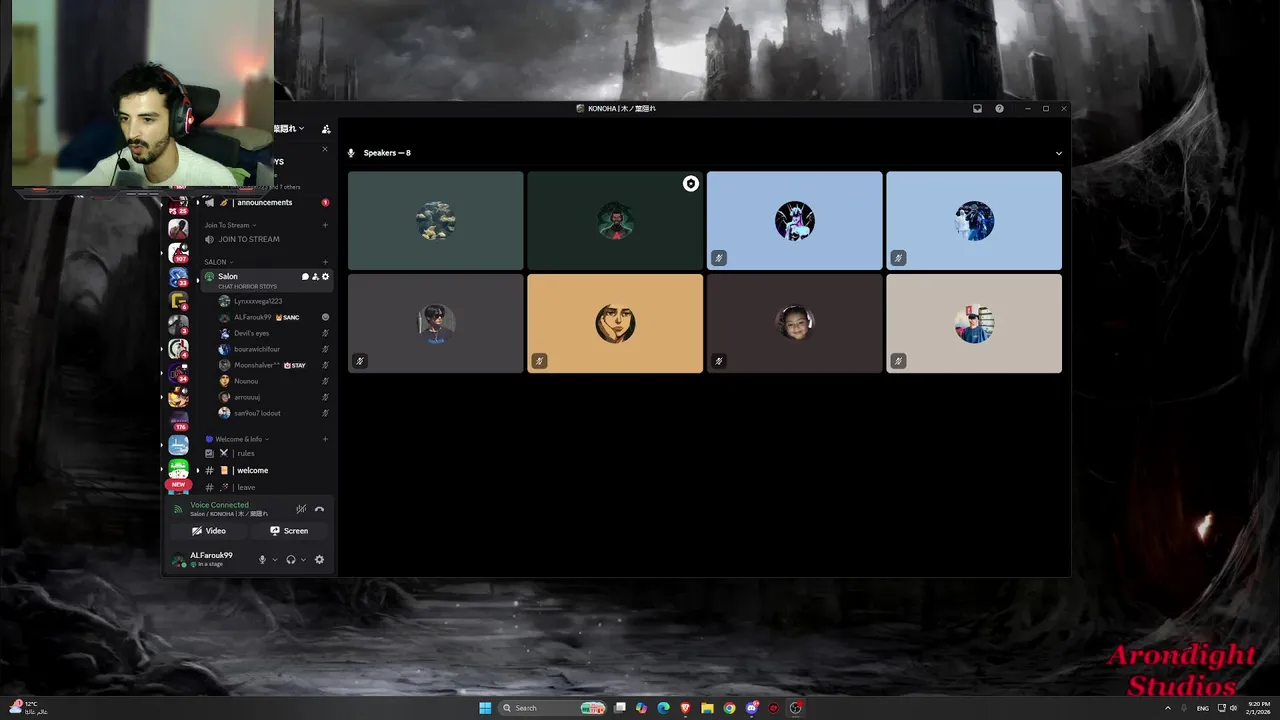The width and height of the screenshot is (1280, 720).
Task: Open Microsoft Edge from taskbar
Action: (x=663, y=708)
